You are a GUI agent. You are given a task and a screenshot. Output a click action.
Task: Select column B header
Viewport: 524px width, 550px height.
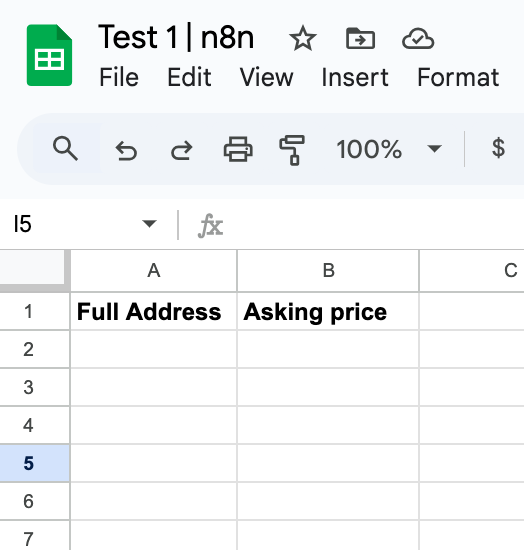click(328, 270)
